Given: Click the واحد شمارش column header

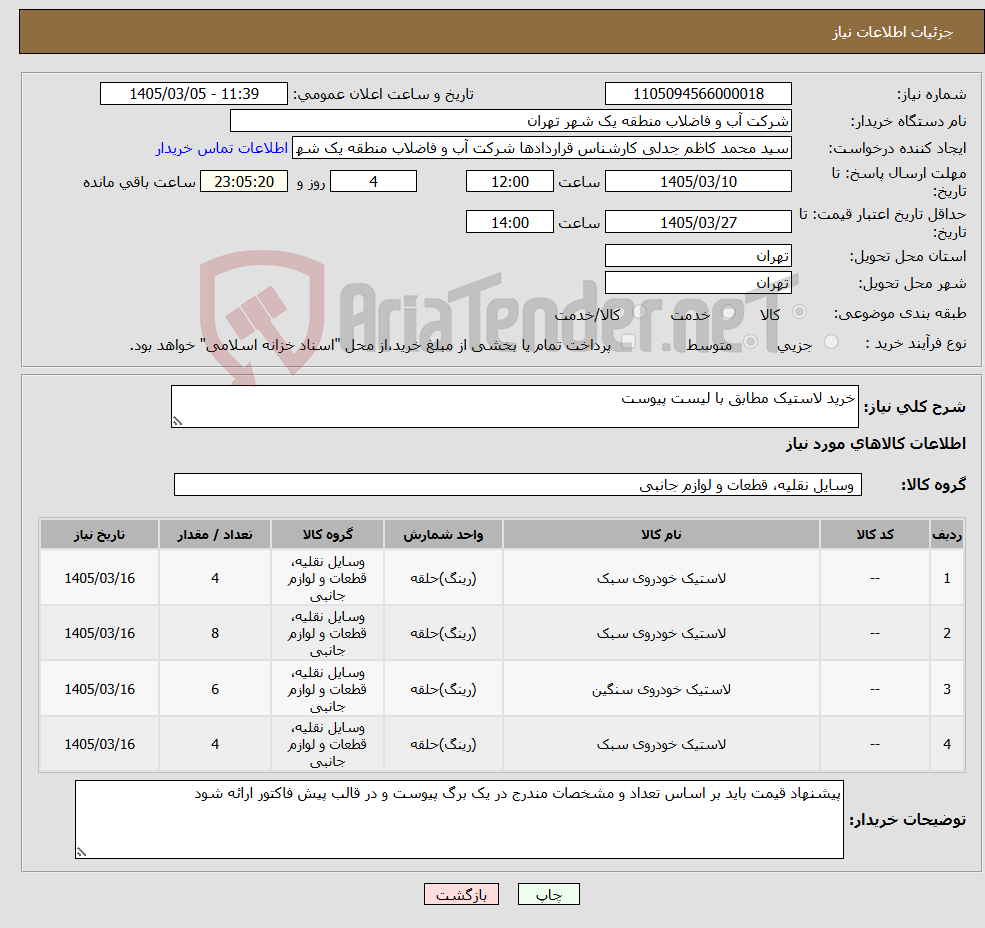Looking at the screenshot, I should pyautogui.click(x=443, y=534).
